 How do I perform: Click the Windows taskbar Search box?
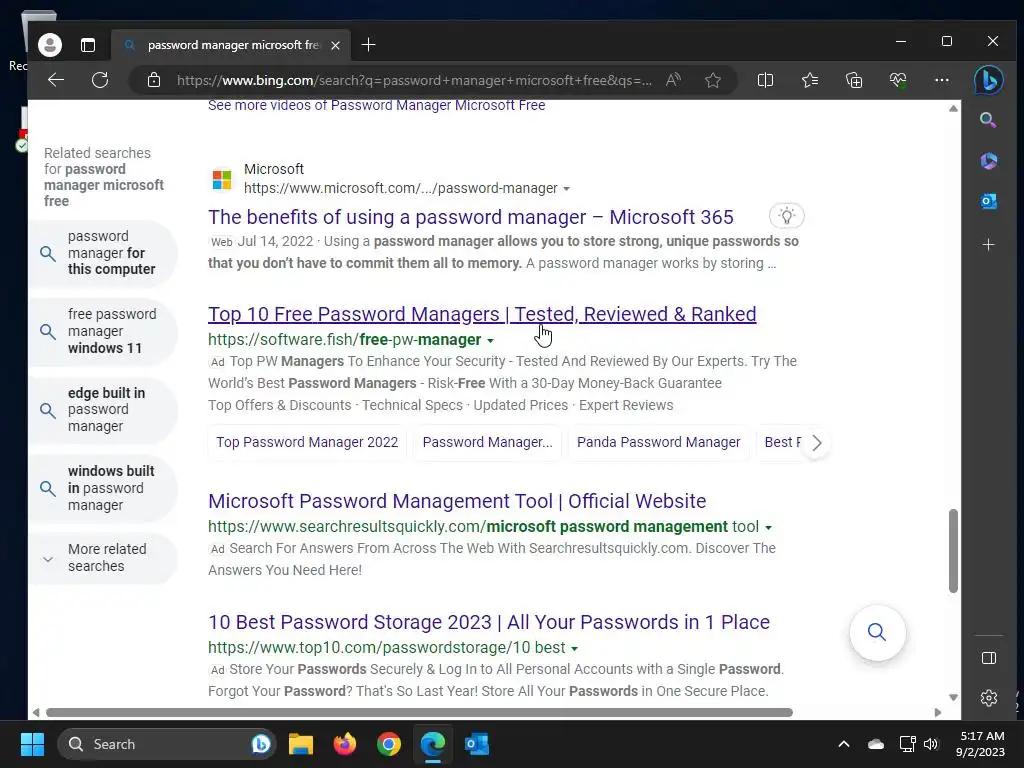167,744
